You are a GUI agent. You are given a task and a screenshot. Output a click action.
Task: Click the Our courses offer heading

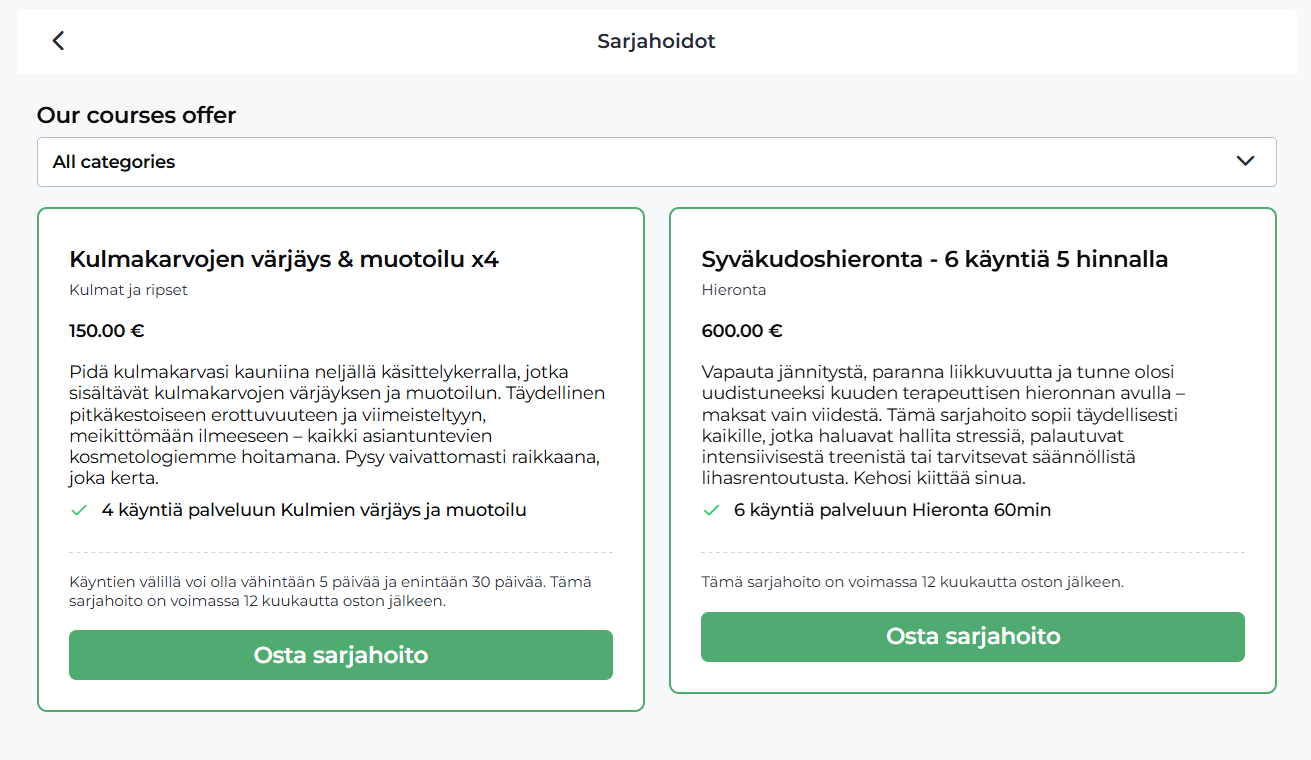click(136, 115)
